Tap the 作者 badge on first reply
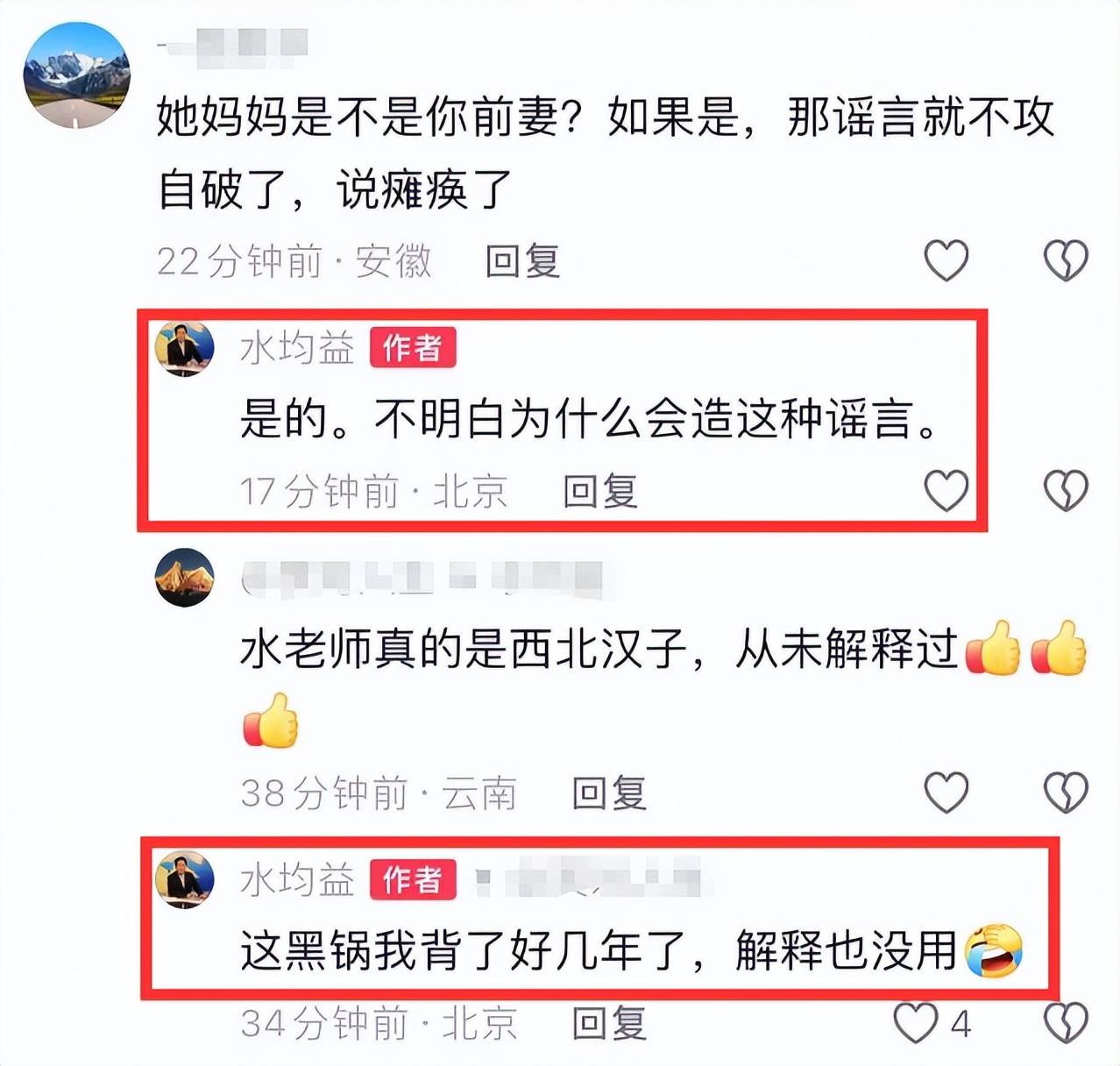Screen dimensions: 1120x1066 [x=413, y=348]
